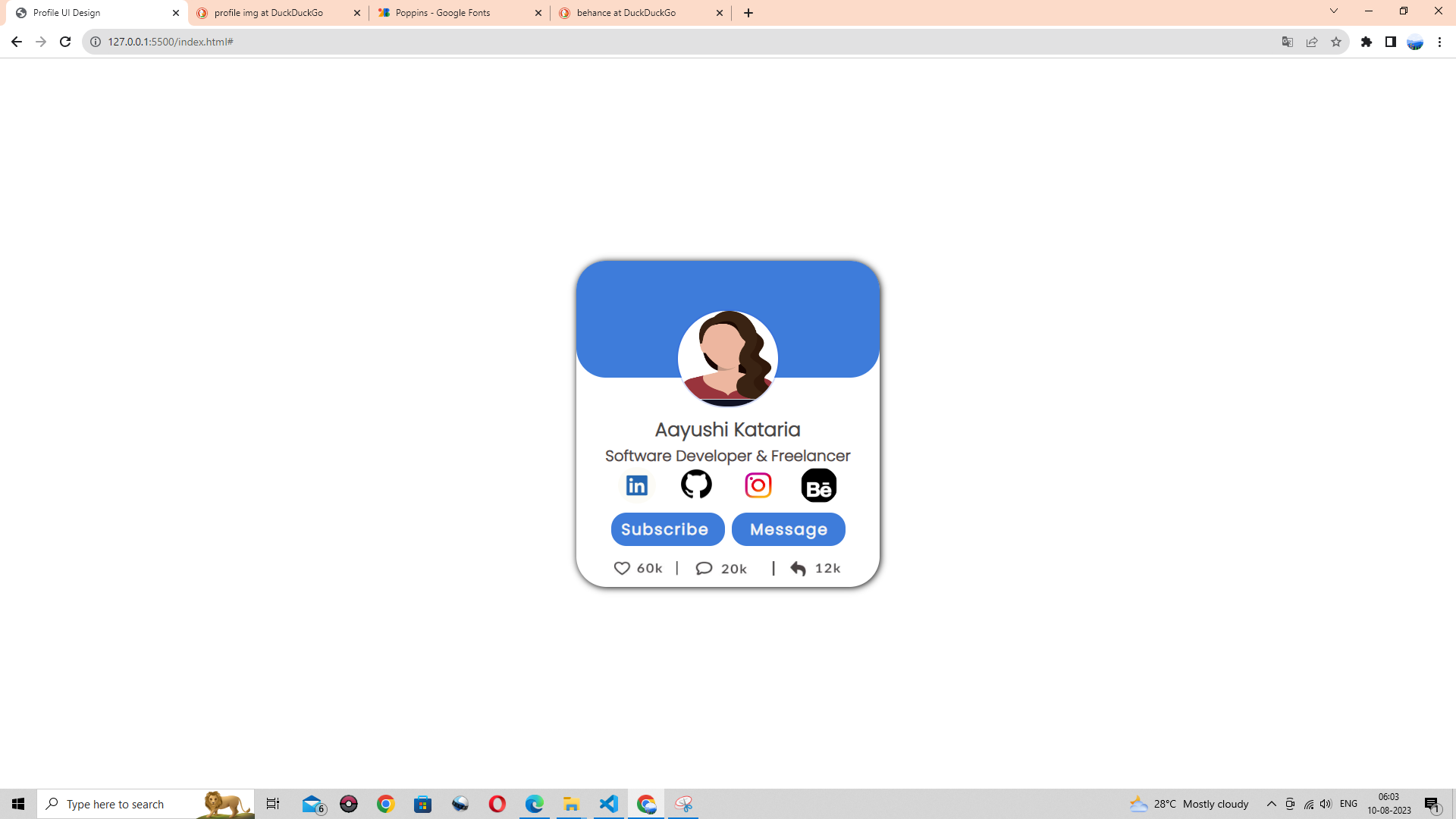Click the Message button
The width and height of the screenshot is (1456, 819).
point(788,529)
